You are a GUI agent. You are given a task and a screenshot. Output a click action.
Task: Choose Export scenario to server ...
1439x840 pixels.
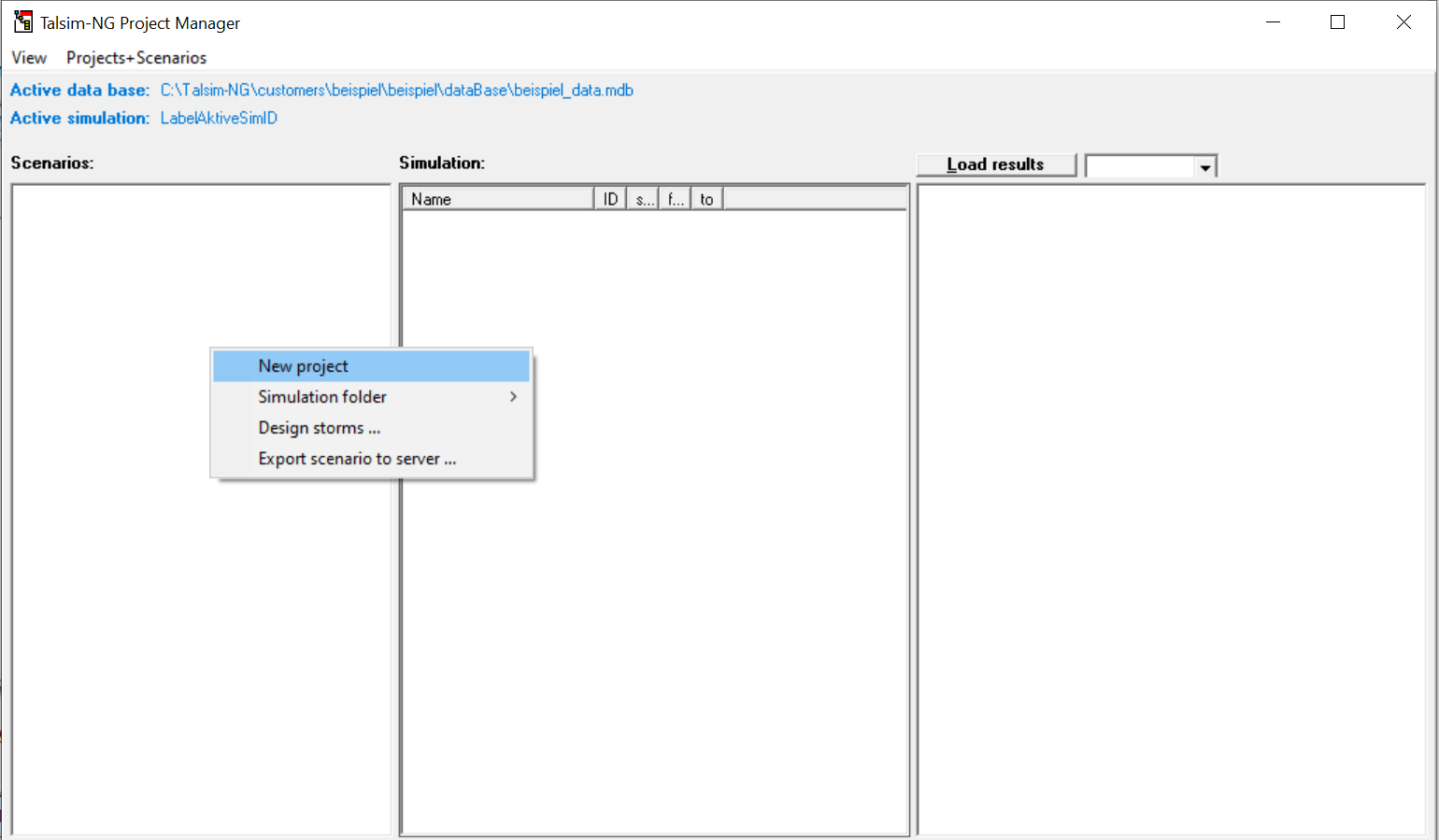[357, 459]
